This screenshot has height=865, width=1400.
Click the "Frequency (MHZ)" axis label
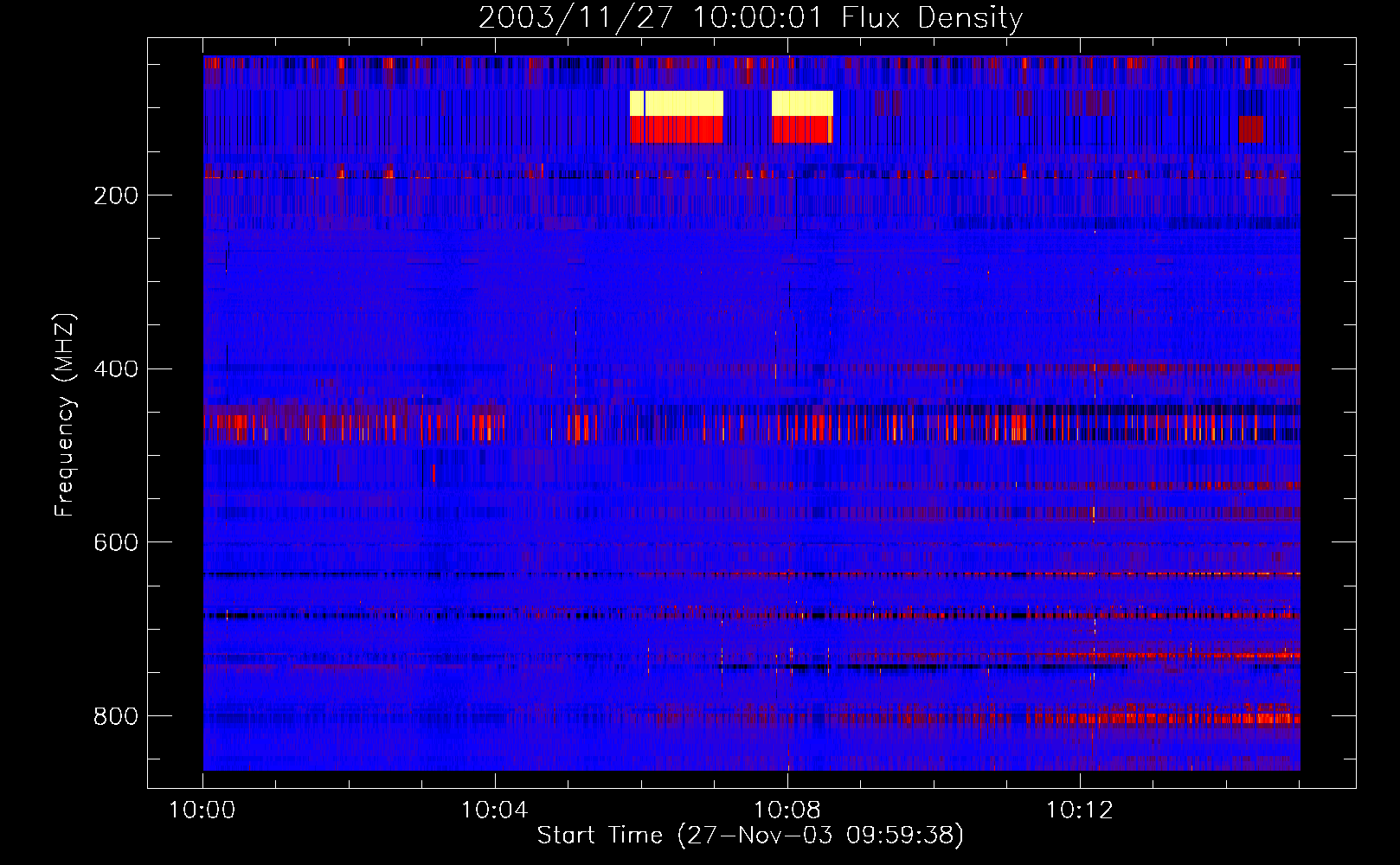click(x=64, y=415)
